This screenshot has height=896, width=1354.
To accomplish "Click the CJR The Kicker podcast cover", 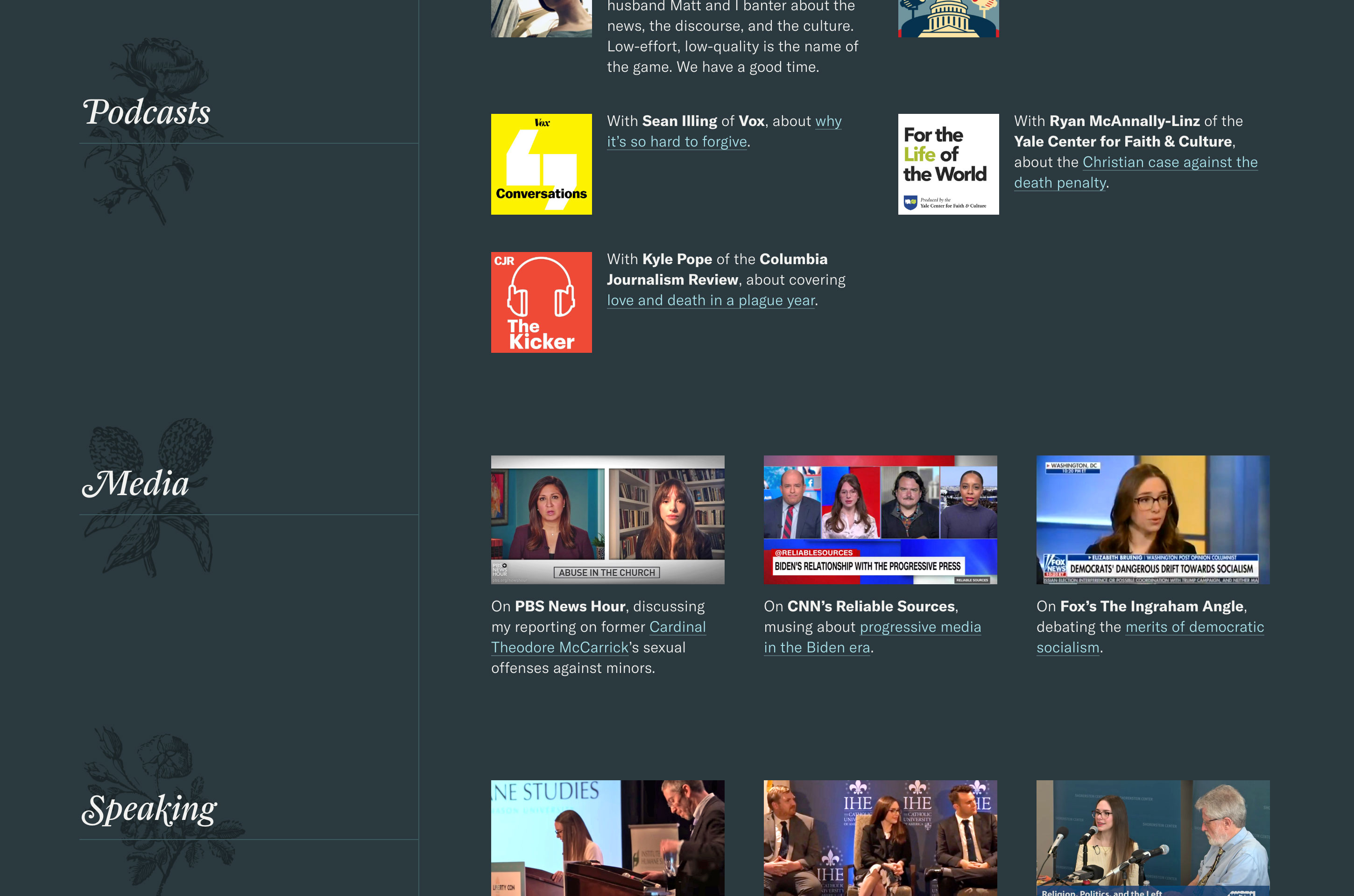I will tap(541, 302).
